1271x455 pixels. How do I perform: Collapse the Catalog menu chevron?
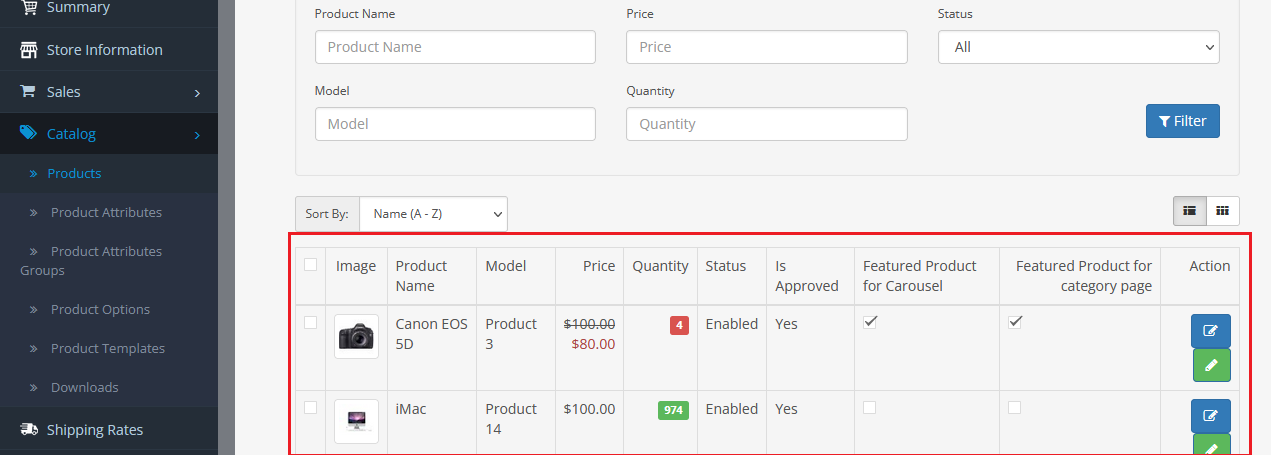pyautogui.click(x=197, y=135)
